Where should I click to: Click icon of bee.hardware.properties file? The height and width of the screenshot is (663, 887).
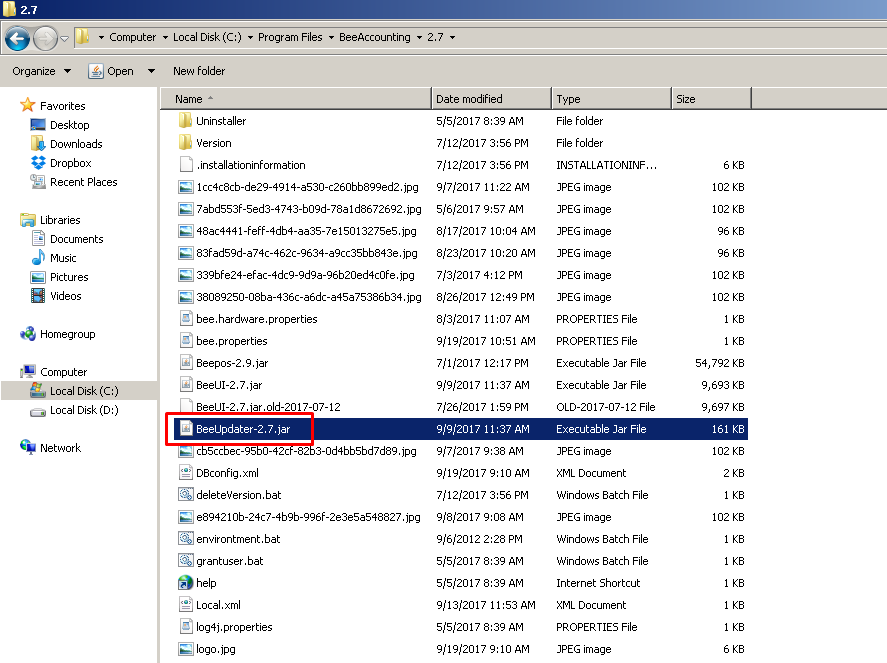coord(186,318)
